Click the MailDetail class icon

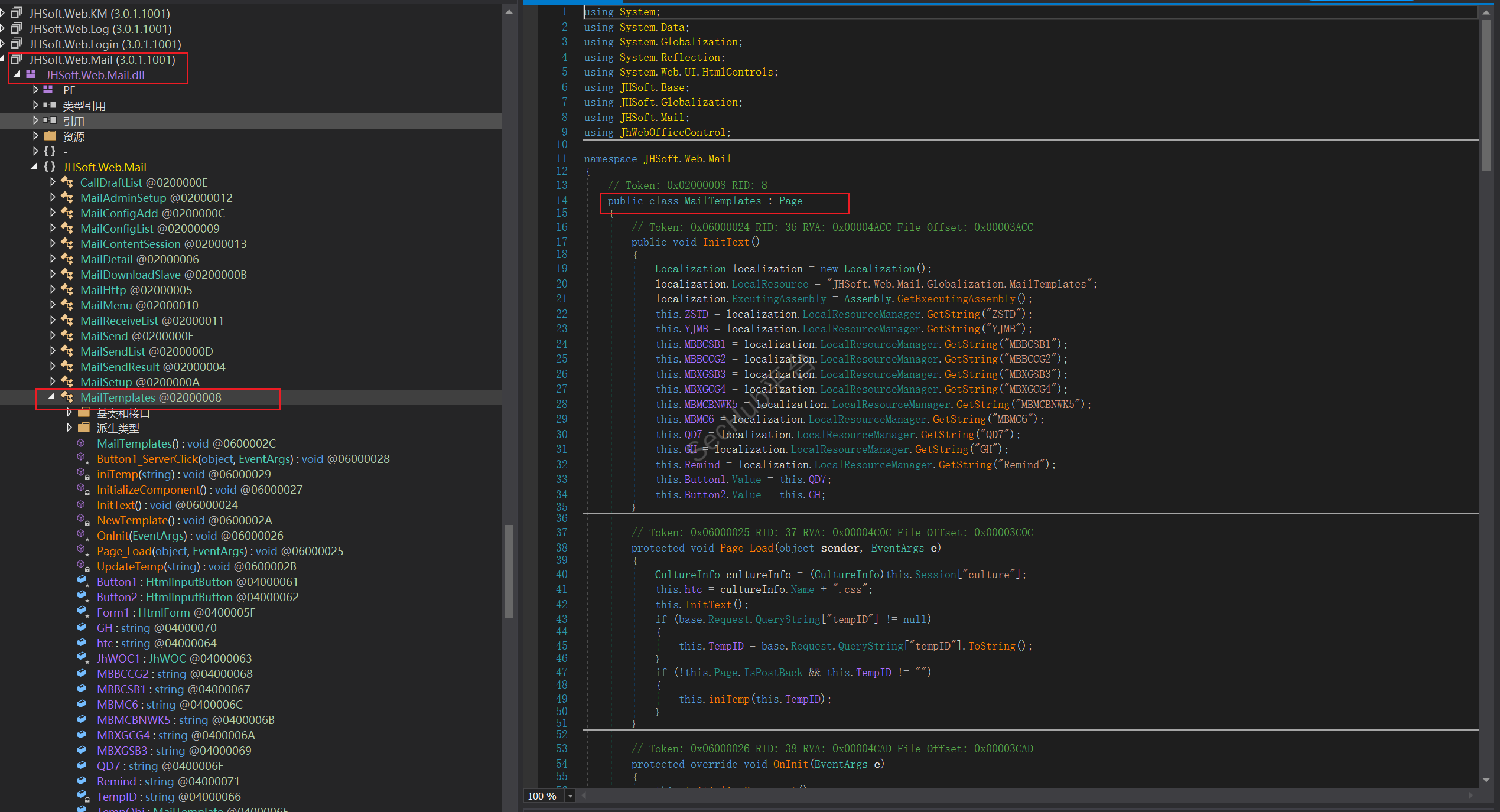[67, 259]
